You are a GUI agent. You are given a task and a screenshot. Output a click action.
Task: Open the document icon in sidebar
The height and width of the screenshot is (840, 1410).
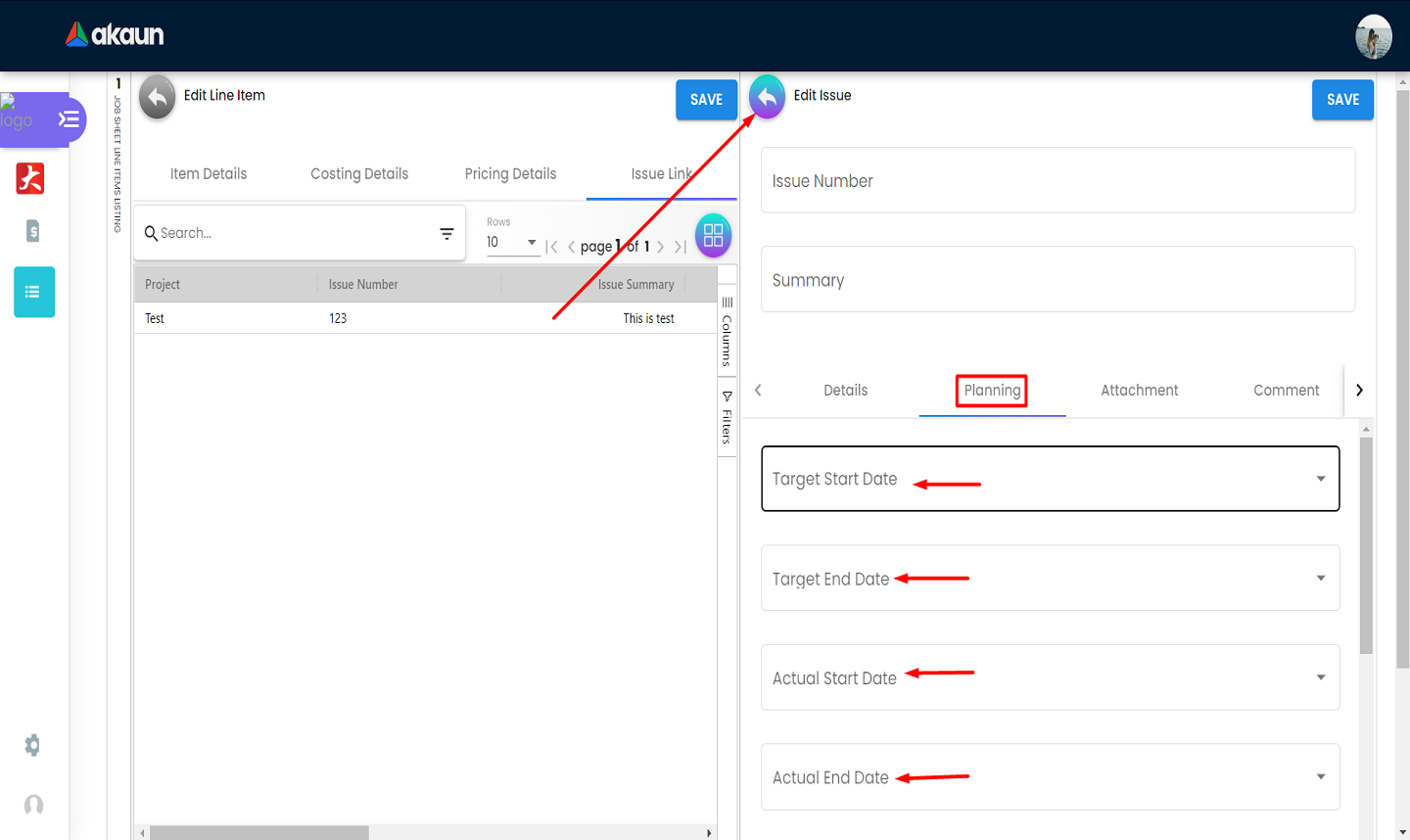click(32, 231)
